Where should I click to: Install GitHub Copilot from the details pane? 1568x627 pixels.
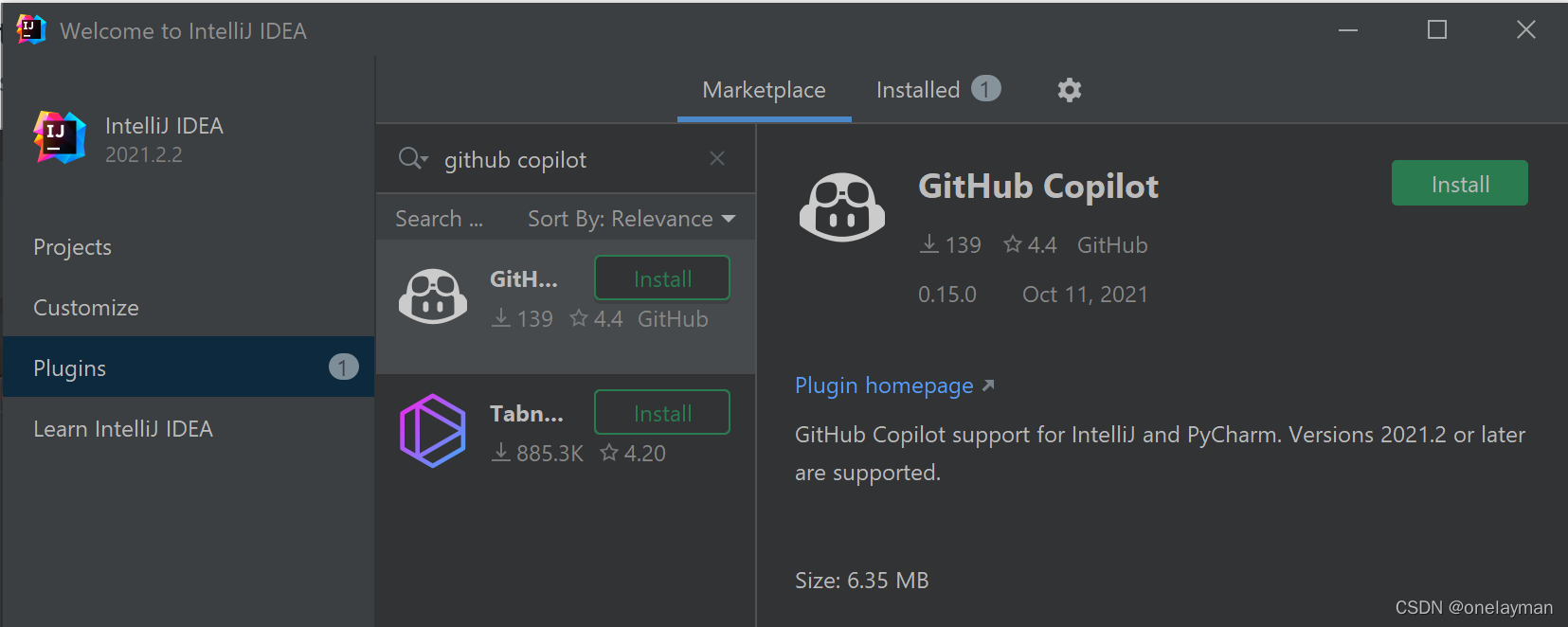pyautogui.click(x=1459, y=183)
